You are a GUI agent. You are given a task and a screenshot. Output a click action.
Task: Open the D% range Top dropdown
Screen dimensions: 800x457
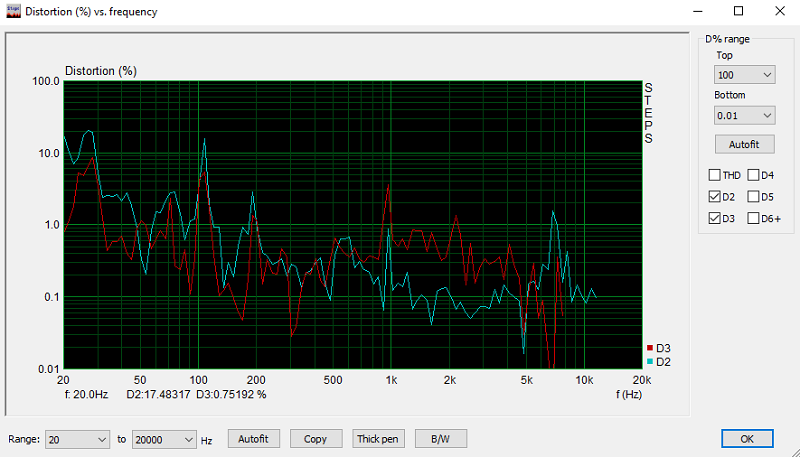[x=744, y=75]
